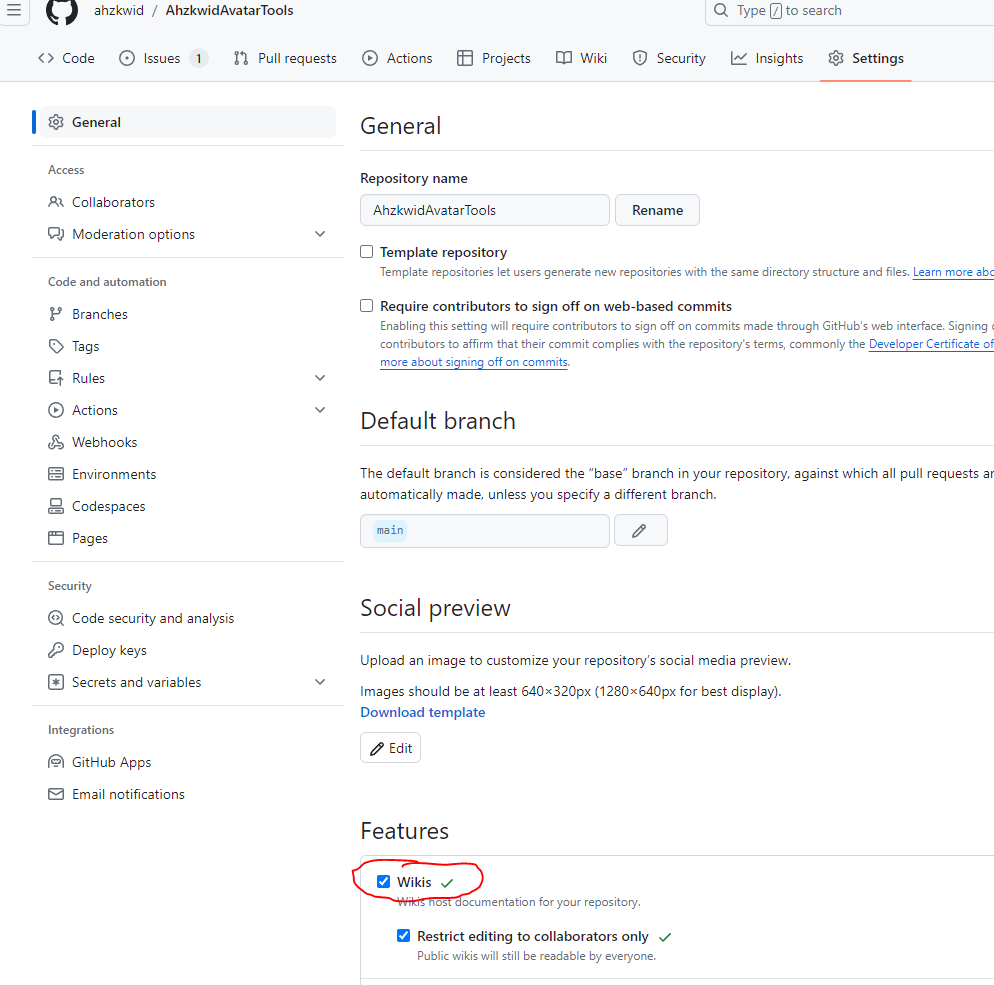Click the main default branch field
This screenshot has width=994, height=985.
tap(485, 531)
